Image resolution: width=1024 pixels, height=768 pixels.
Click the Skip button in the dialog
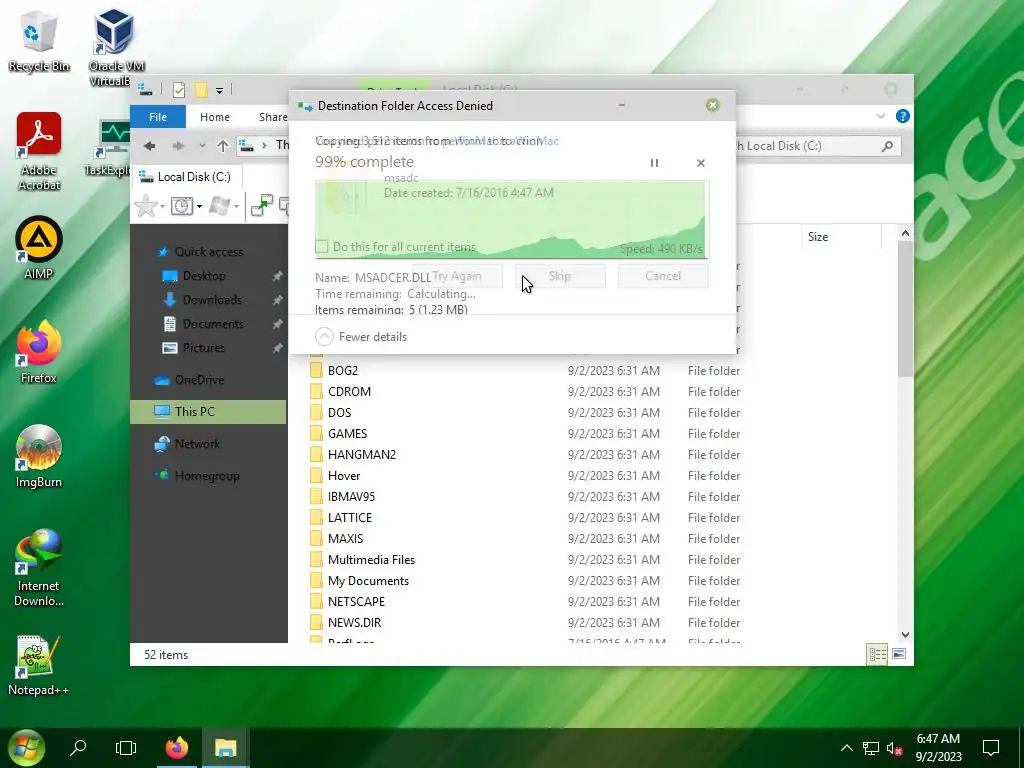pos(560,276)
